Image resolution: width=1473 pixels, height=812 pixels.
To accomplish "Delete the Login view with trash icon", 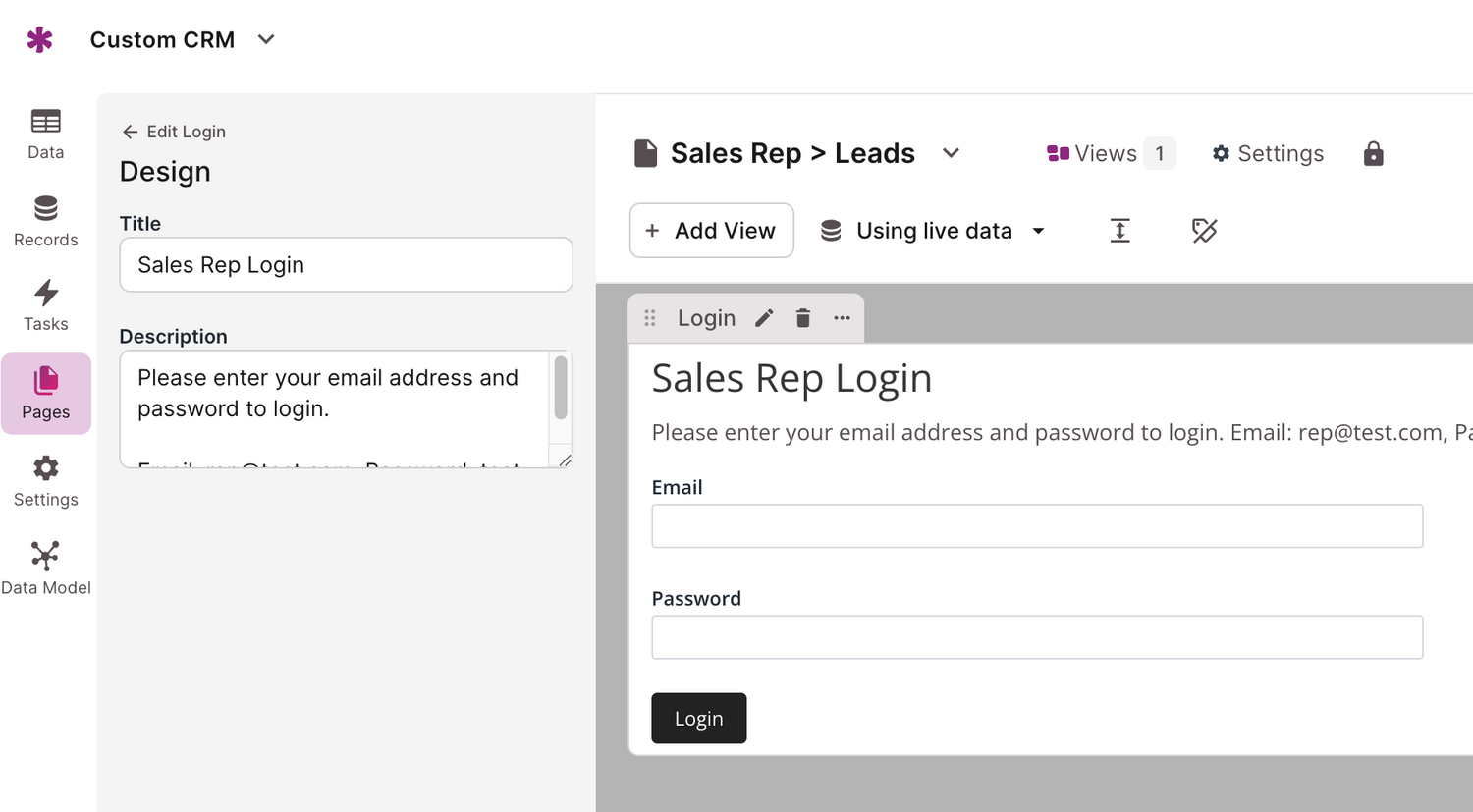I will [x=803, y=318].
